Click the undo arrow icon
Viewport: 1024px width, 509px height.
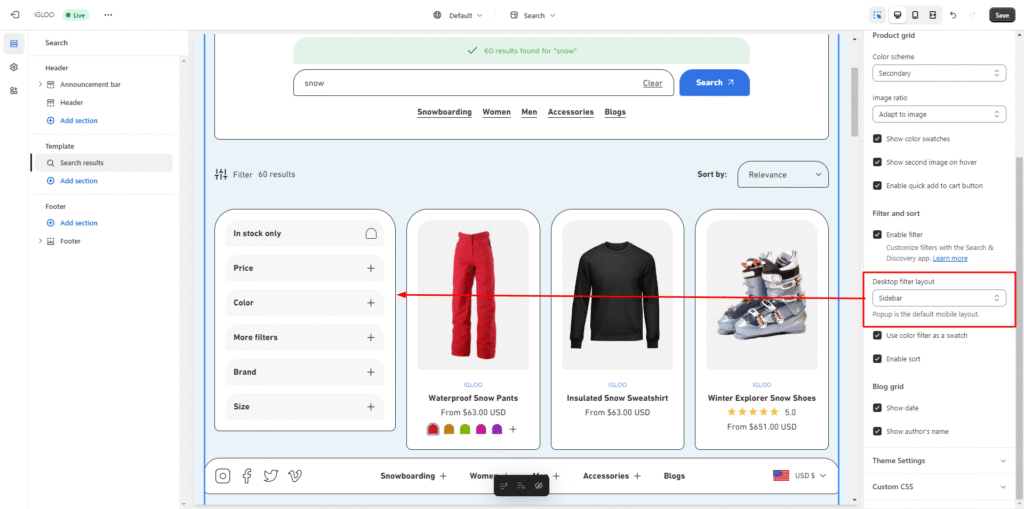pyautogui.click(x=951, y=15)
